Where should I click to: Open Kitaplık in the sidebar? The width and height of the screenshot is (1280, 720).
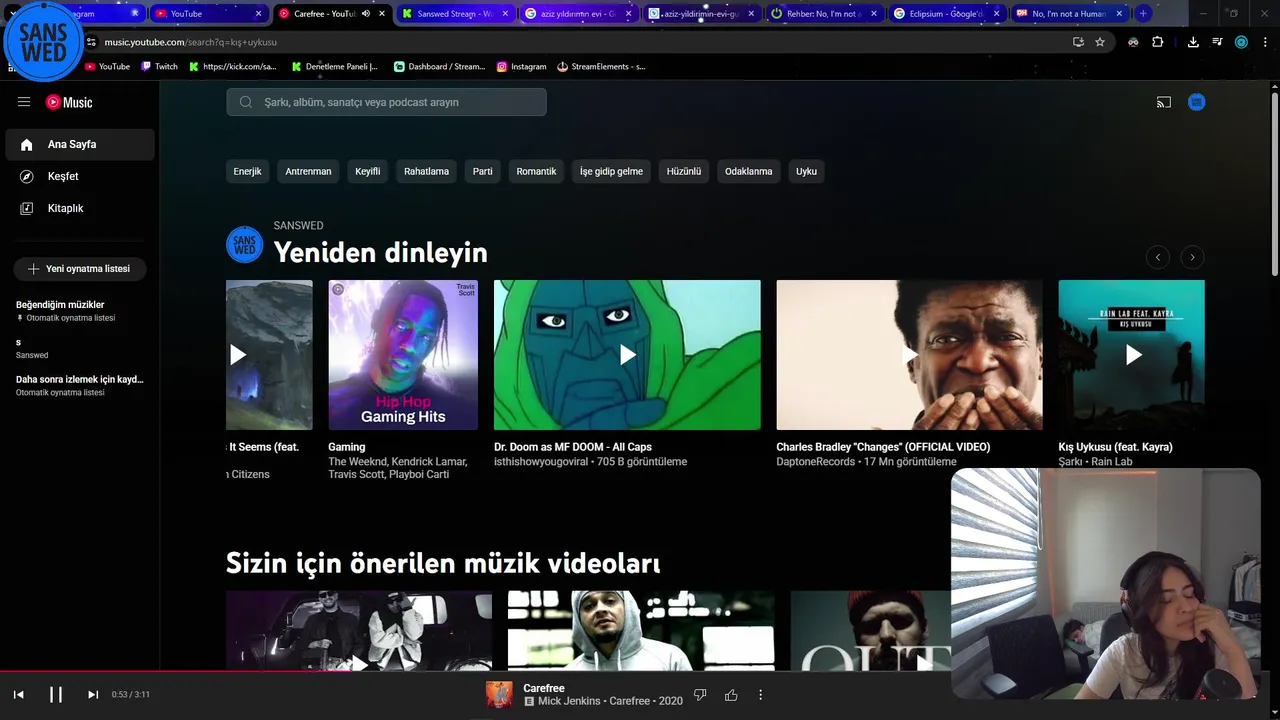coord(80,208)
